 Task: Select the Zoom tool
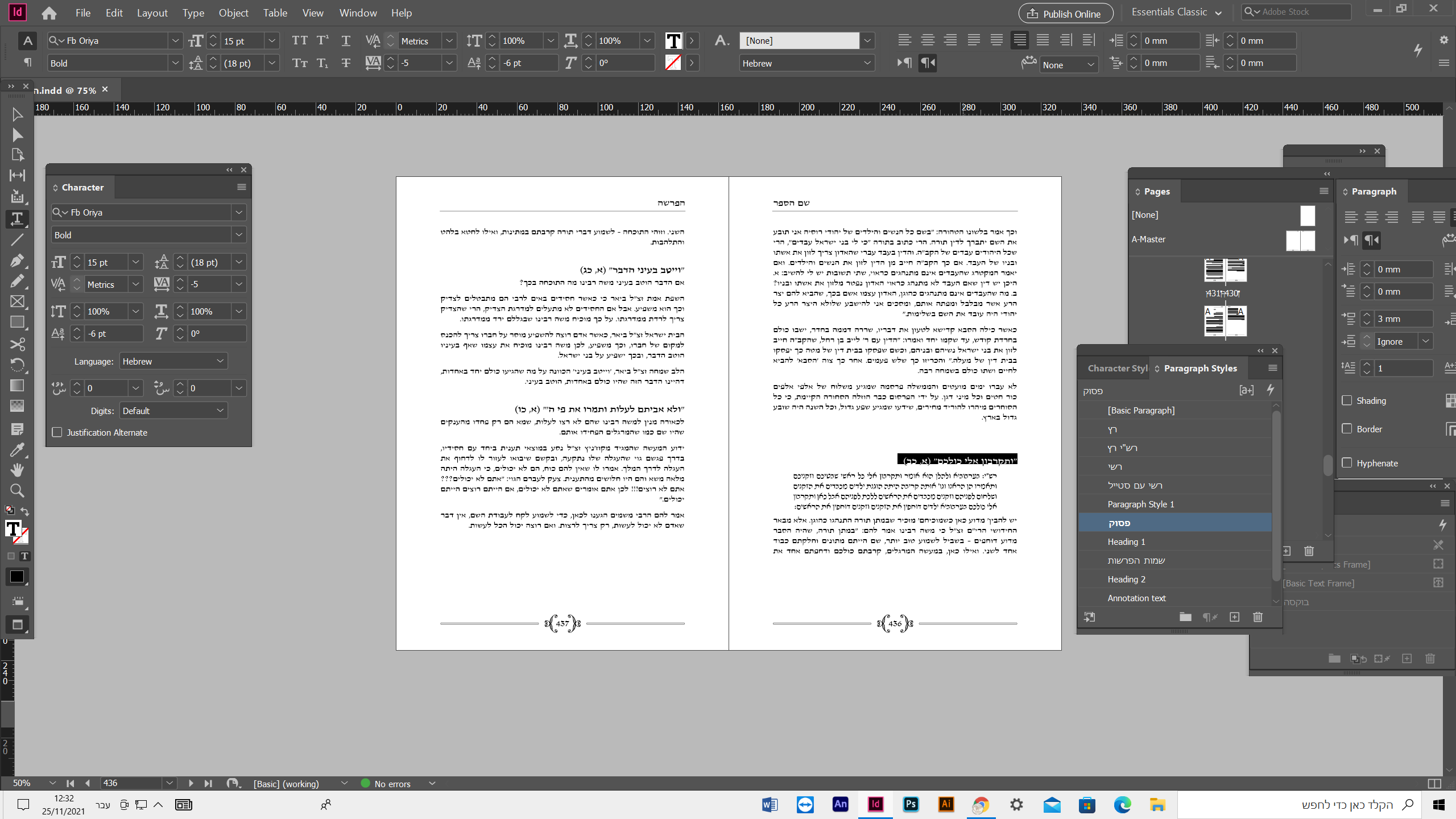[x=17, y=490]
